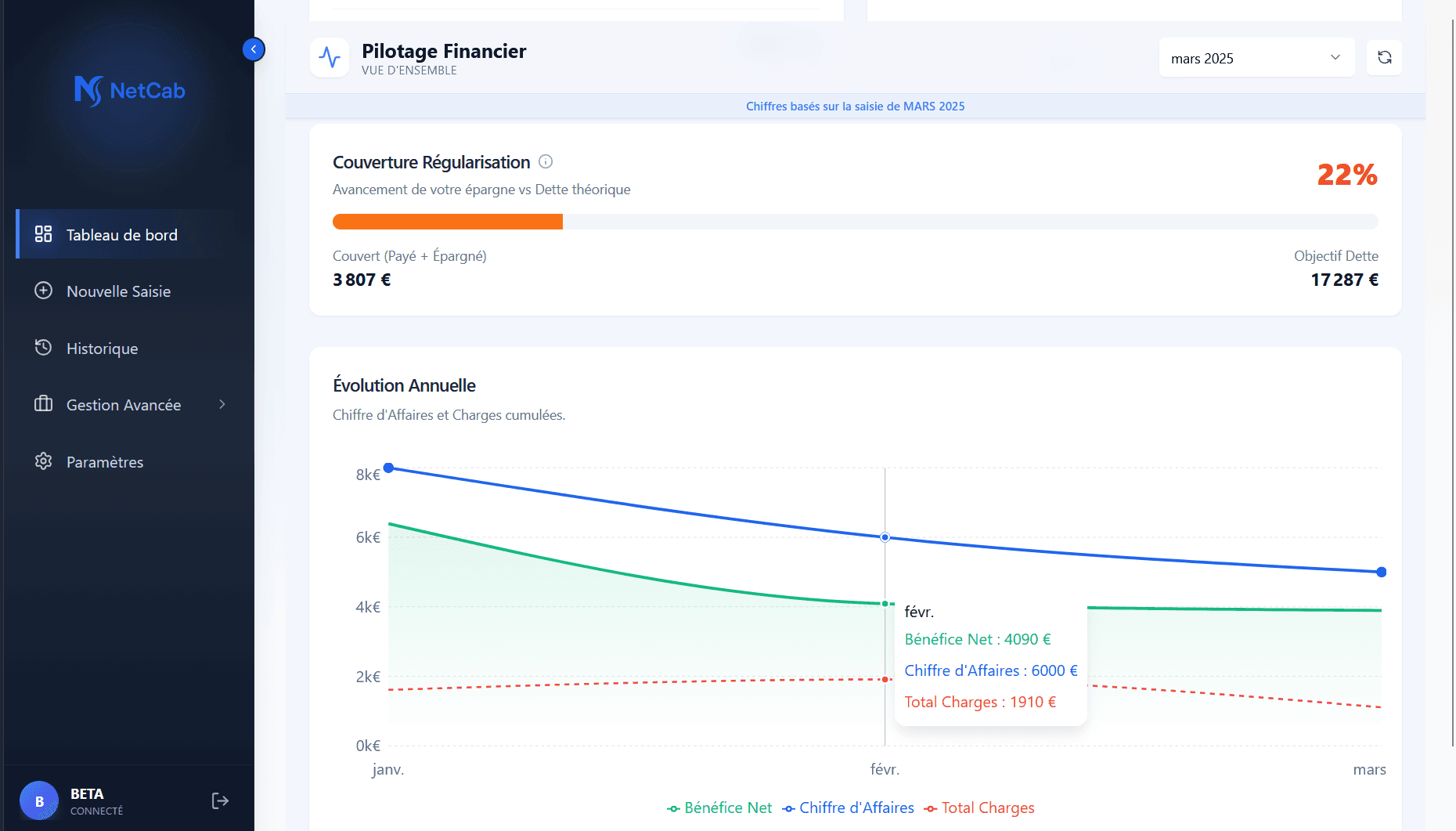1456x831 pixels.
Task: Open the mars 2025 month dropdown
Action: [1256, 58]
